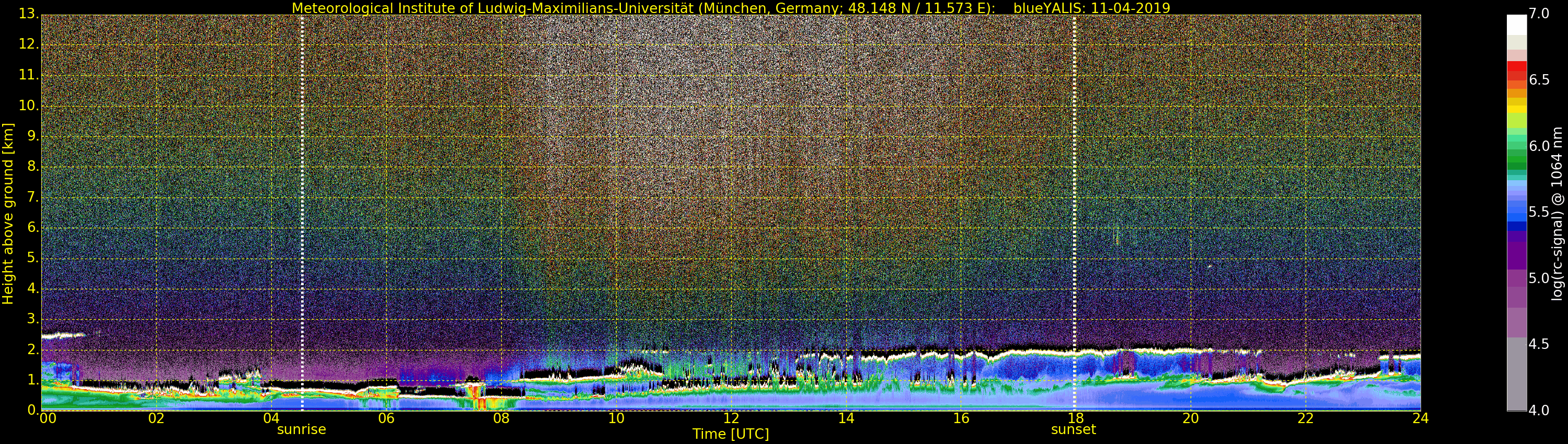Select the time axis tick "16"
The width and height of the screenshot is (1568, 444).
pos(961,418)
